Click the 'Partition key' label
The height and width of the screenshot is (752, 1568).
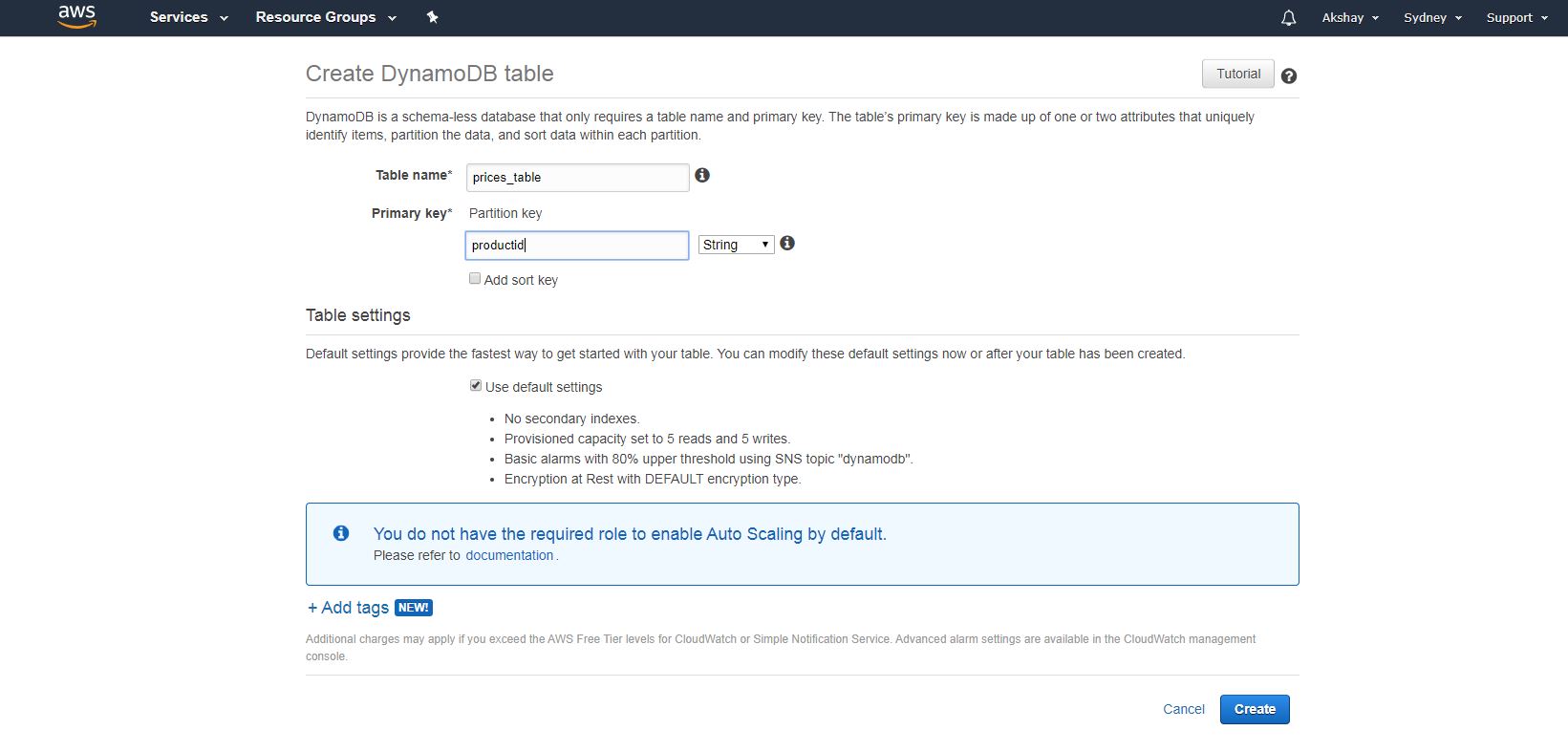505,213
